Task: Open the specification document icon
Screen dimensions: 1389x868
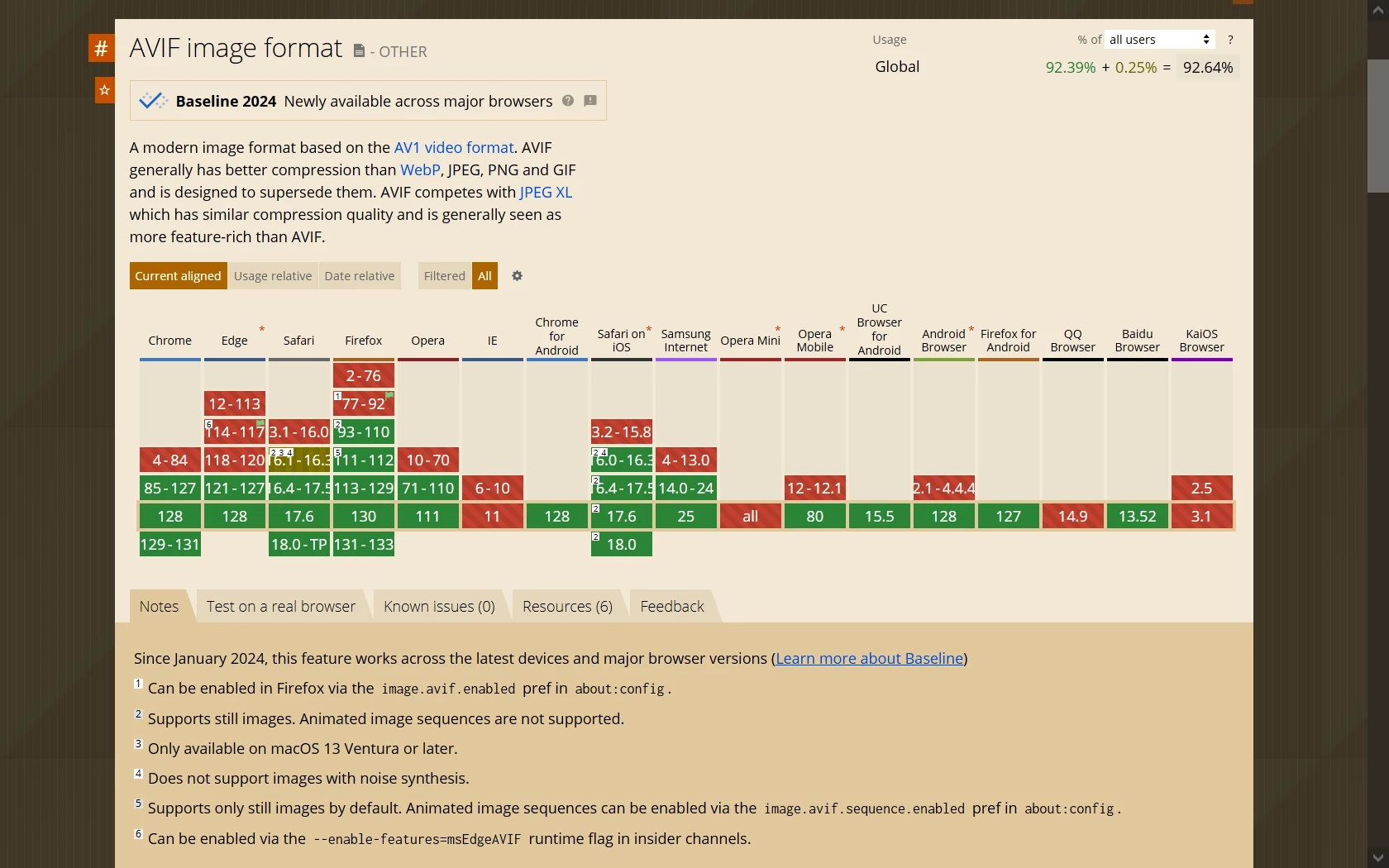Action: [x=359, y=51]
